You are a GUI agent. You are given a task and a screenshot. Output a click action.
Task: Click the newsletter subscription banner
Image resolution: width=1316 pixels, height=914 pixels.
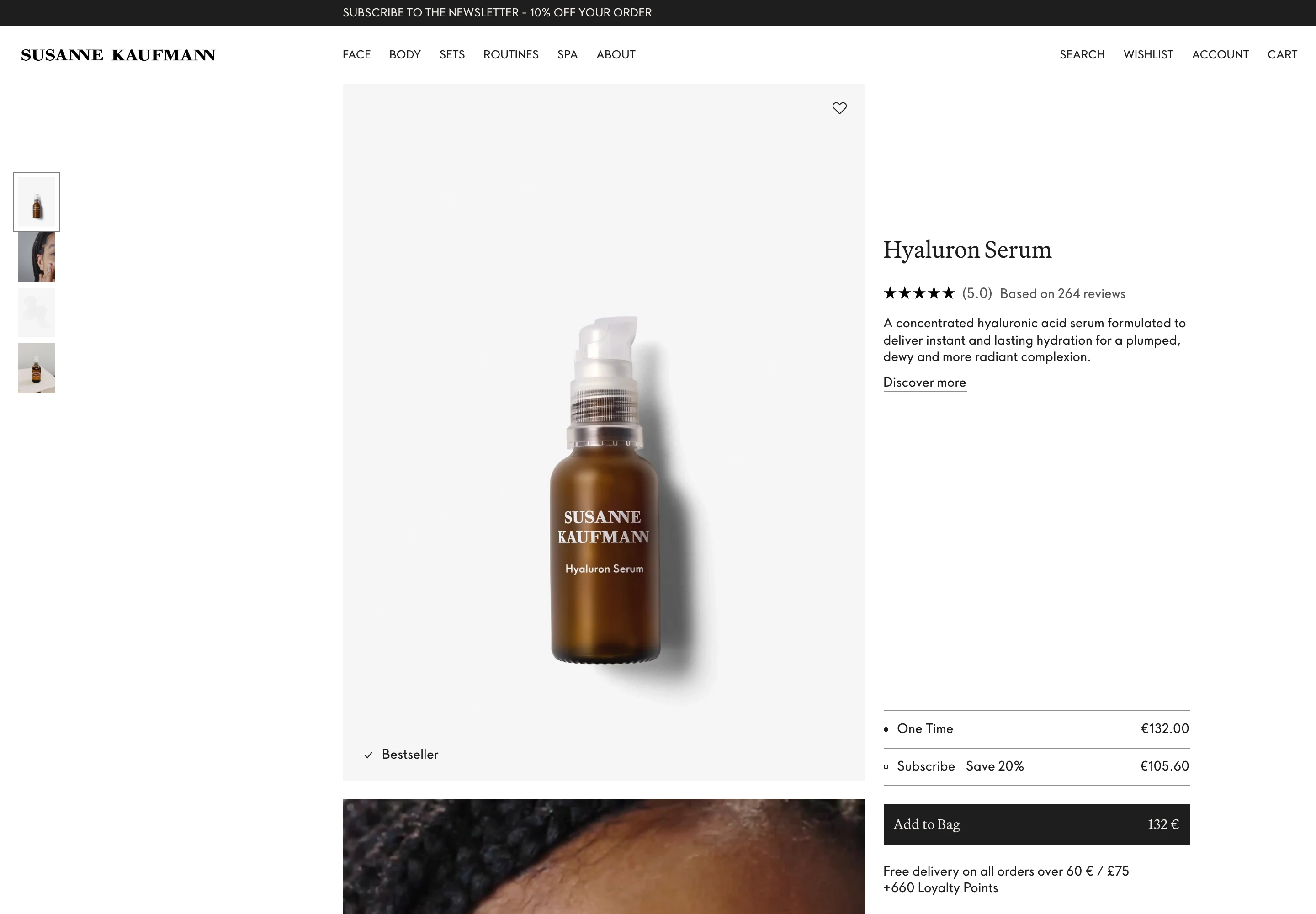click(x=497, y=13)
